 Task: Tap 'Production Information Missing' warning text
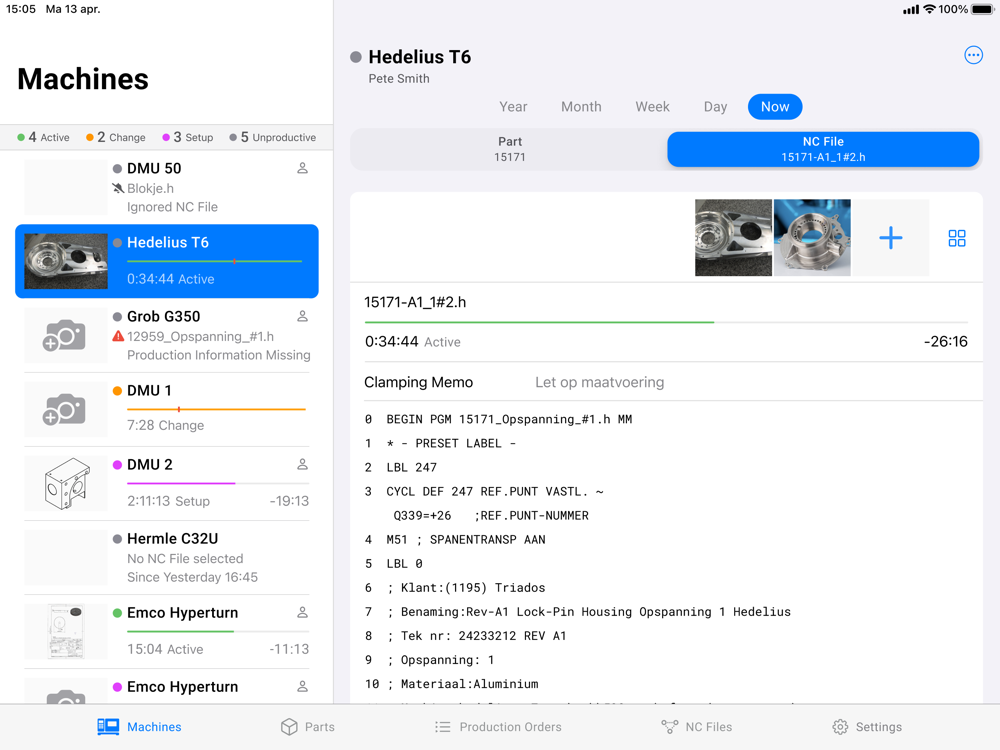(x=219, y=355)
